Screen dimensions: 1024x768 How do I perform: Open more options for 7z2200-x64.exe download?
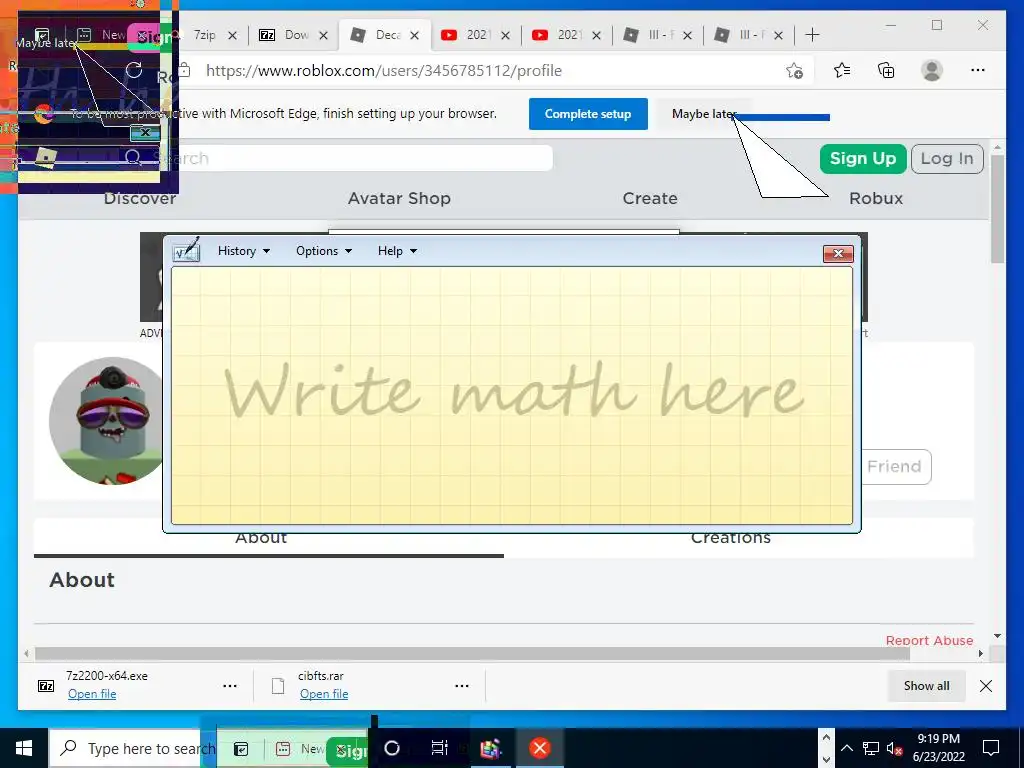click(x=230, y=686)
